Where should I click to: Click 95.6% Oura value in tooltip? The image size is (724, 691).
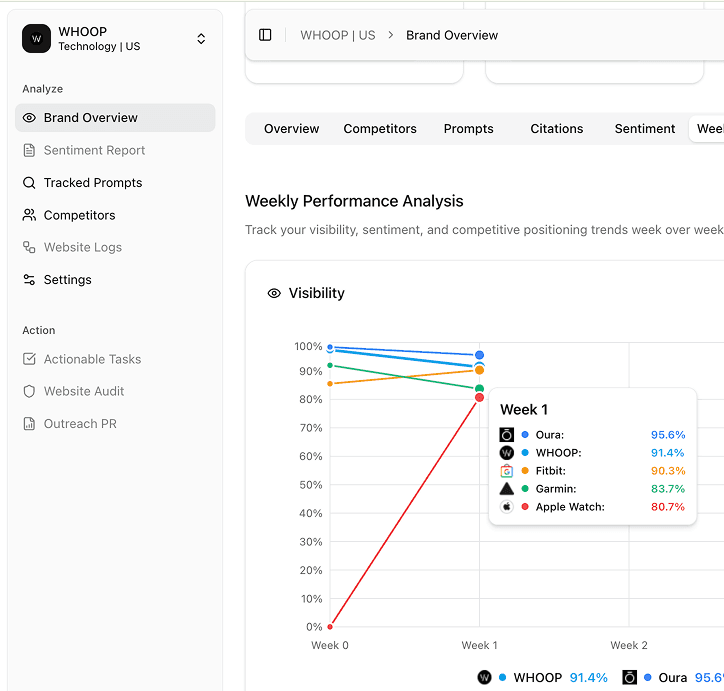pyautogui.click(x=668, y=435)
